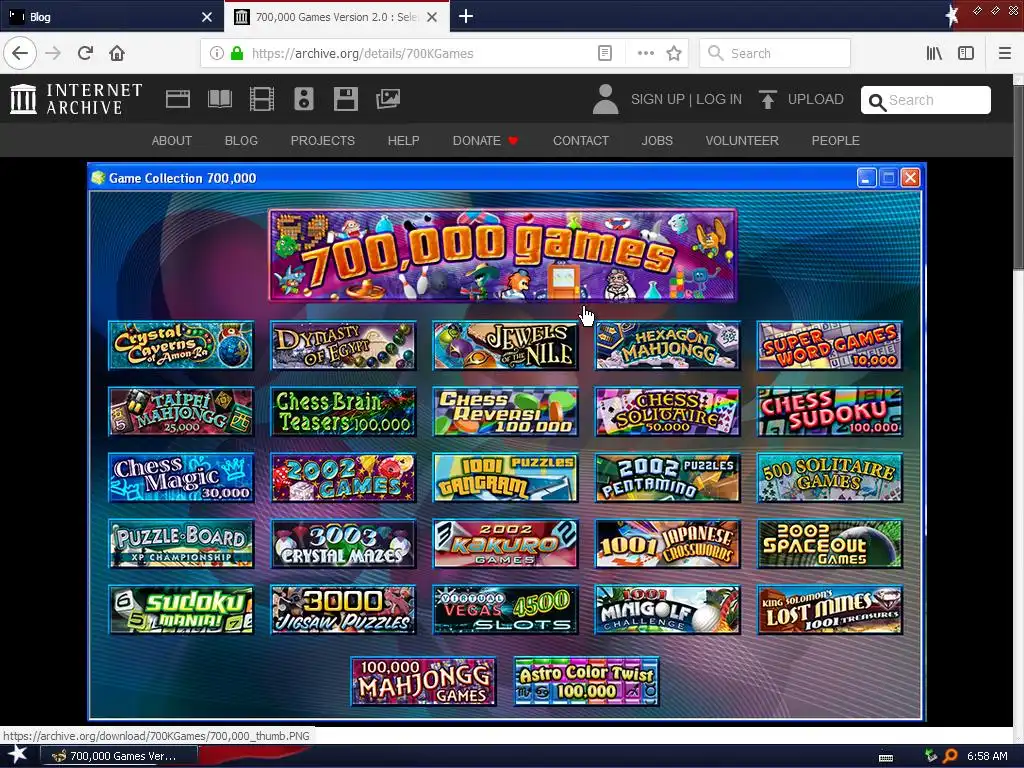This screenshot has height=768, width=1024.
Task: Click 700,000 Games taskbar window button
Action: [119, 756]
